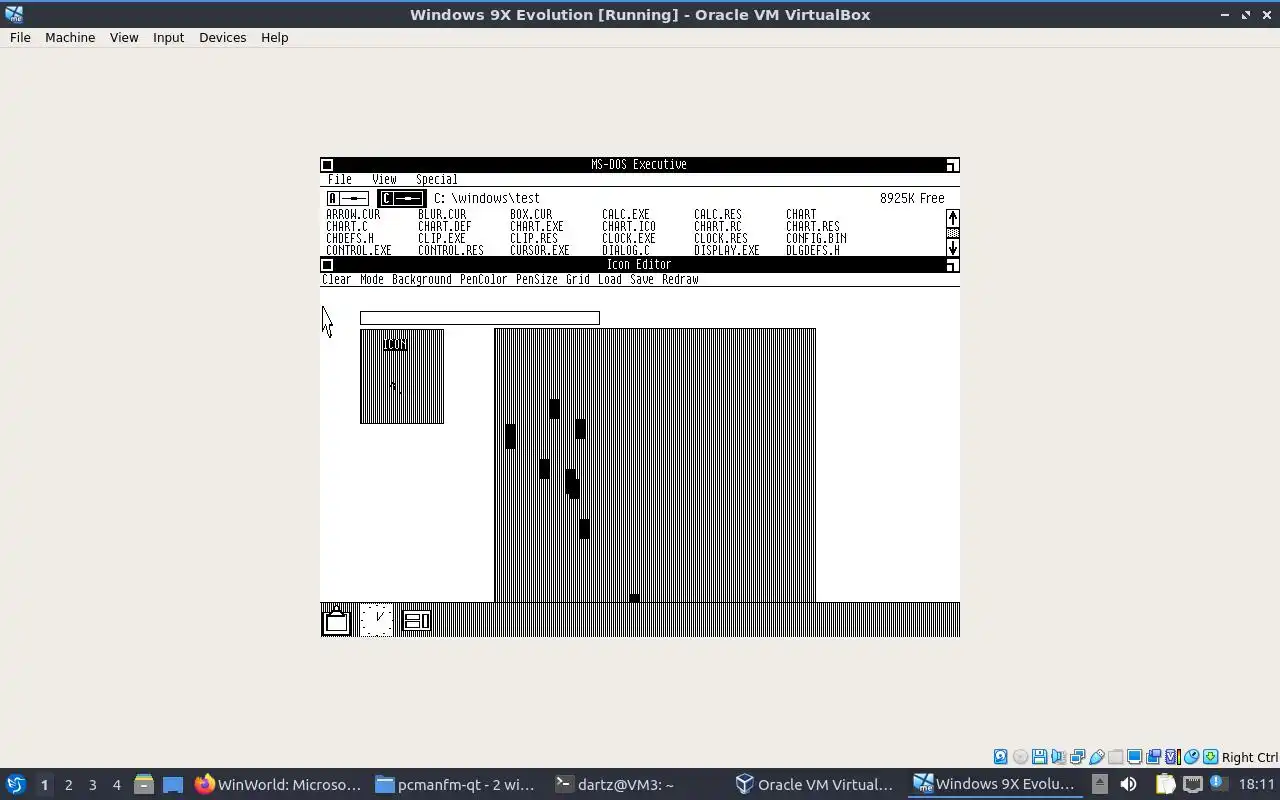
Task: Open PenSize menu in Icon Editor
Action: (537, 280)
